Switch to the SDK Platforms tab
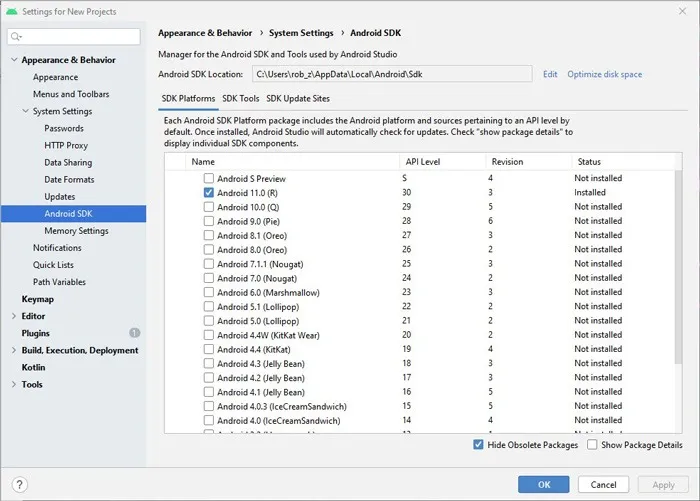This screenshot has width=700, height=501. [188, 99]
